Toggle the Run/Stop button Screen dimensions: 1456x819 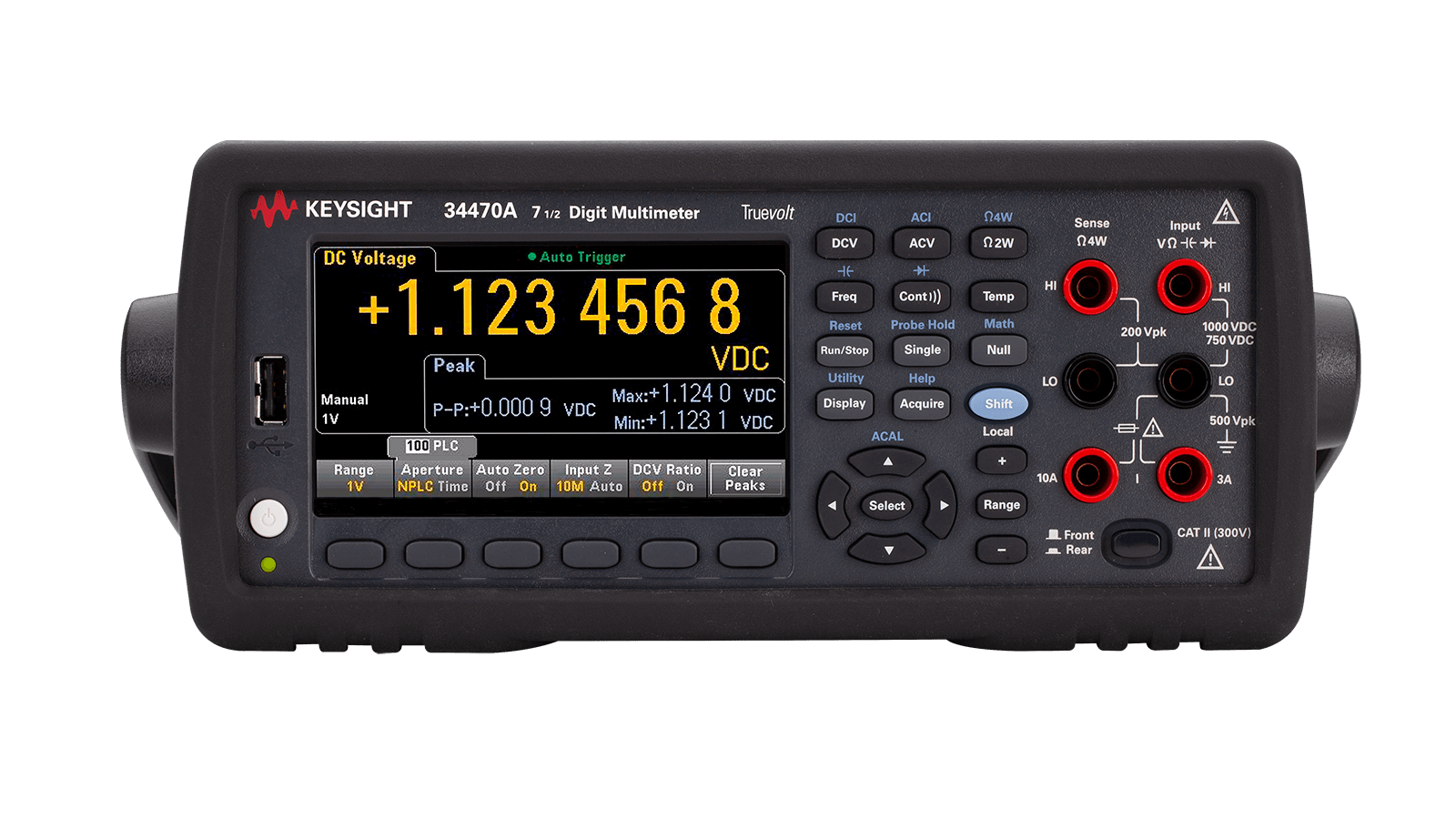(844, 350)
